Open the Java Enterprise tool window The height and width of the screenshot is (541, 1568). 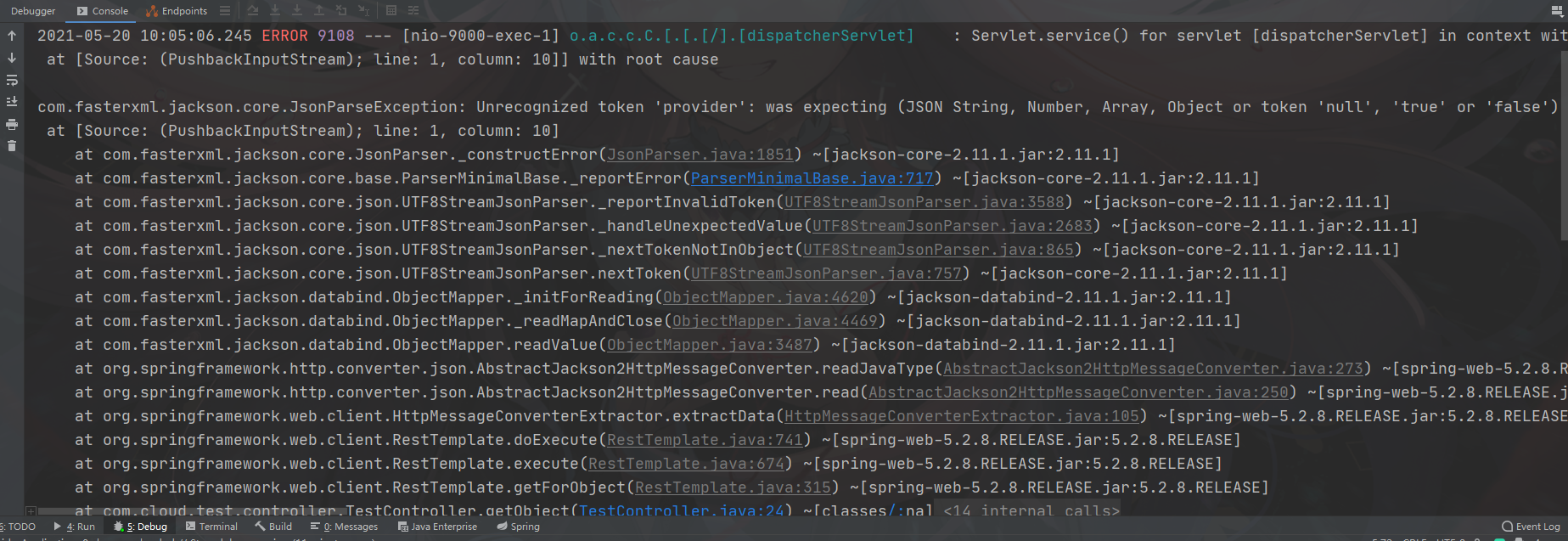tap(437, 527)
